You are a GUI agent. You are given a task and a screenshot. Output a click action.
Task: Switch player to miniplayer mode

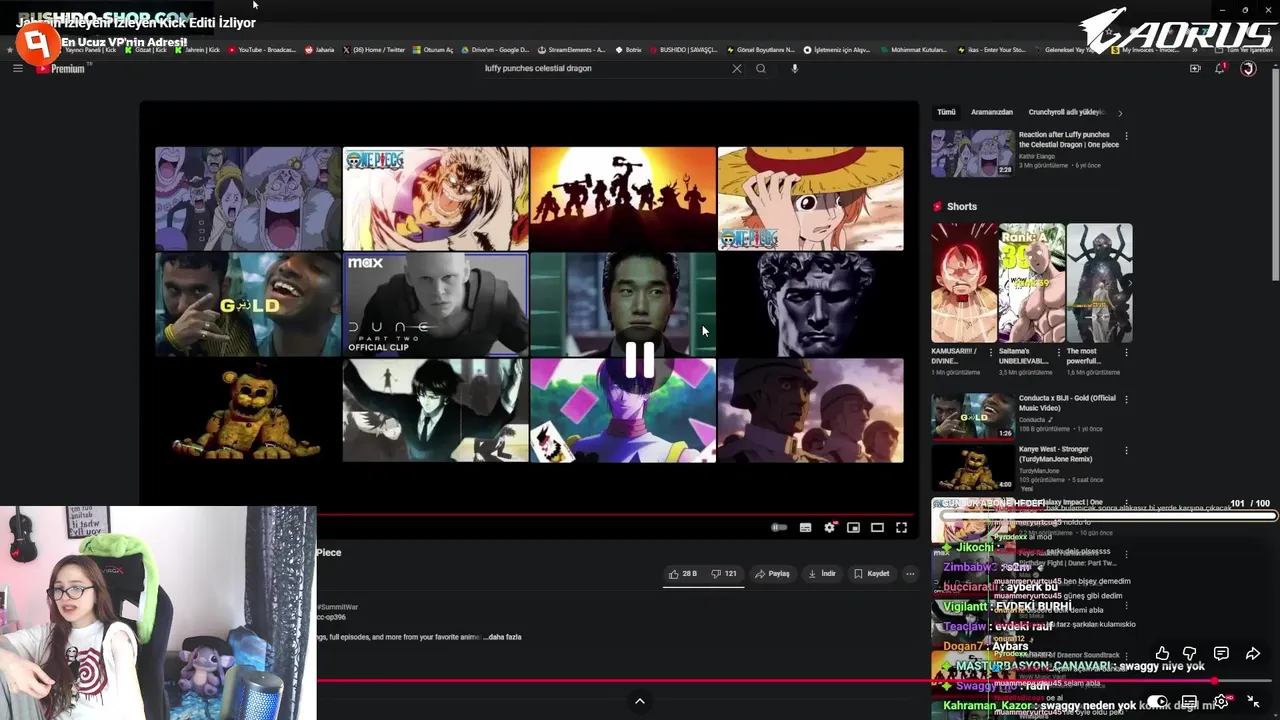[x=853, y=527]
